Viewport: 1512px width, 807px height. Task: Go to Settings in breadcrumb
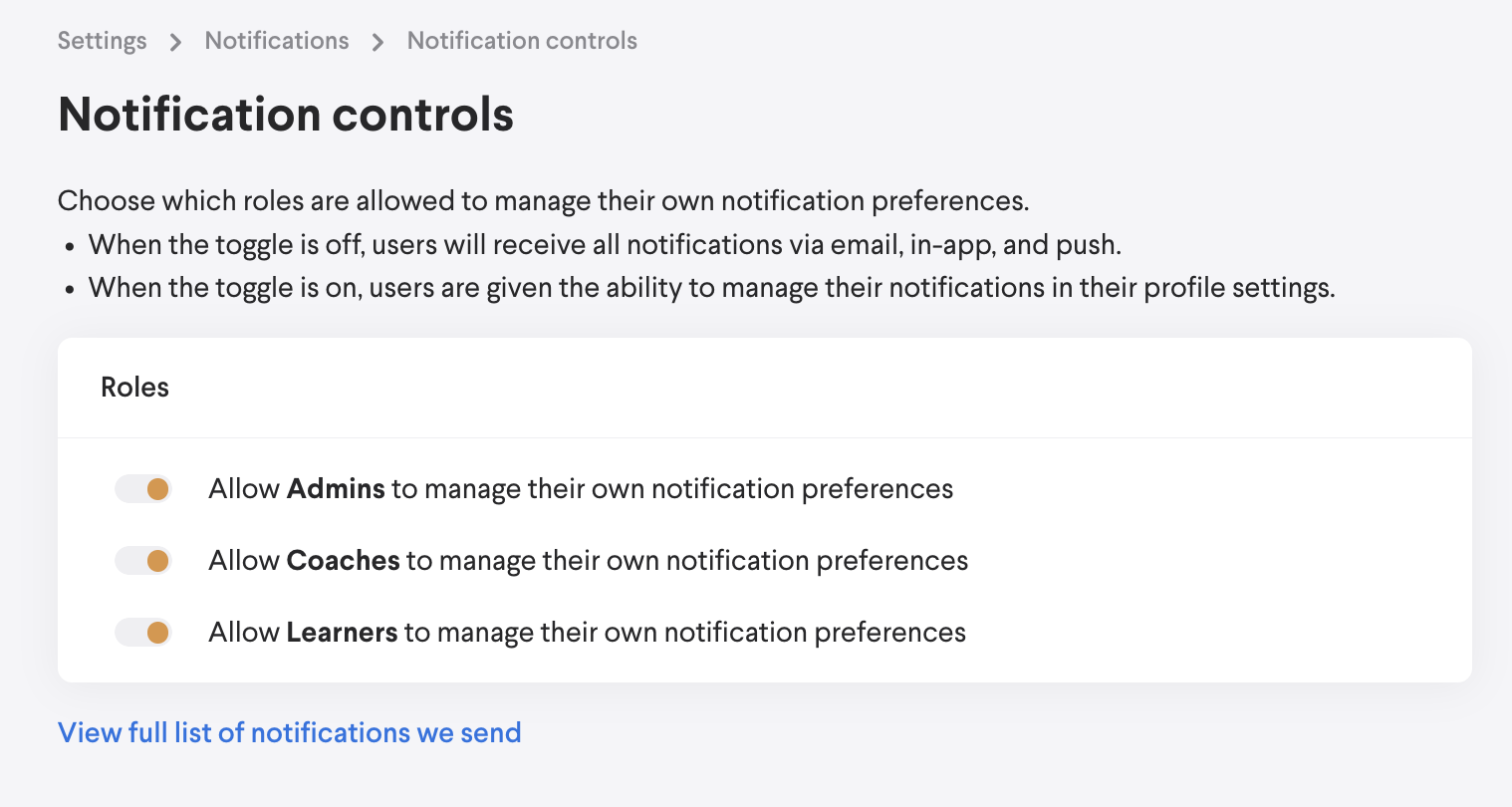pos(102,41)
